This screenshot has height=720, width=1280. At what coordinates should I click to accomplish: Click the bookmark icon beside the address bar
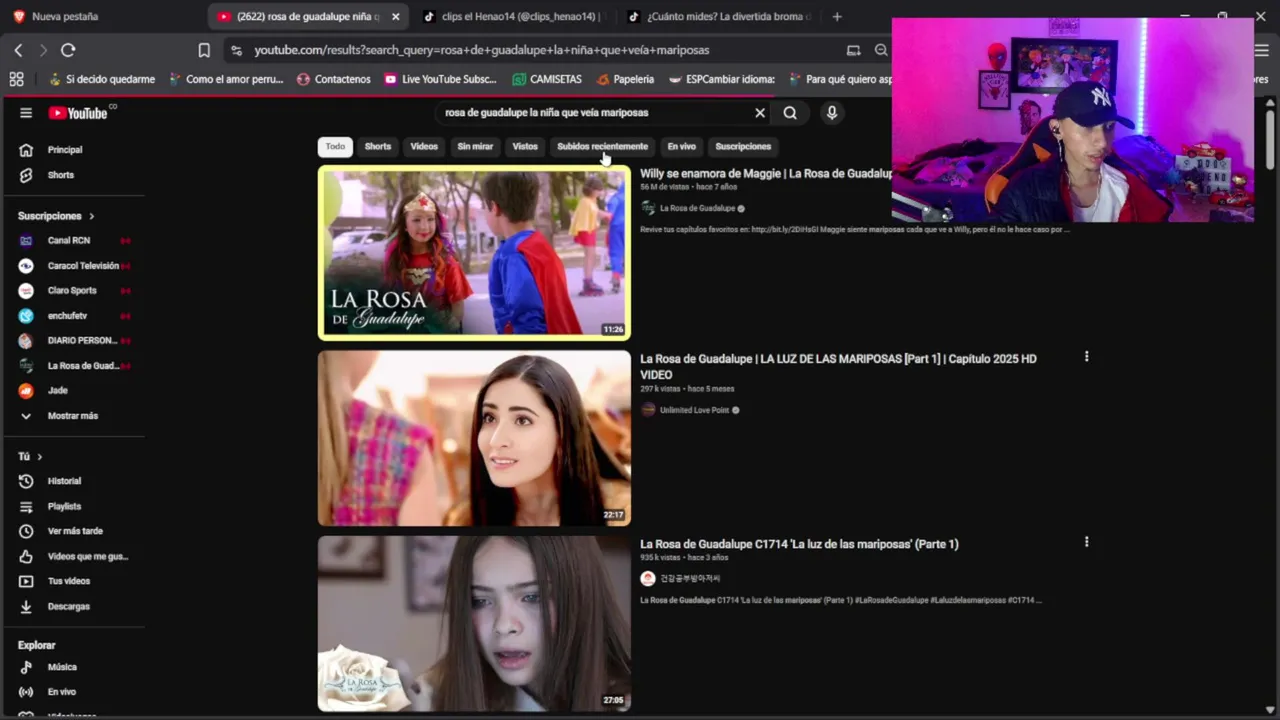click(204, 50)
